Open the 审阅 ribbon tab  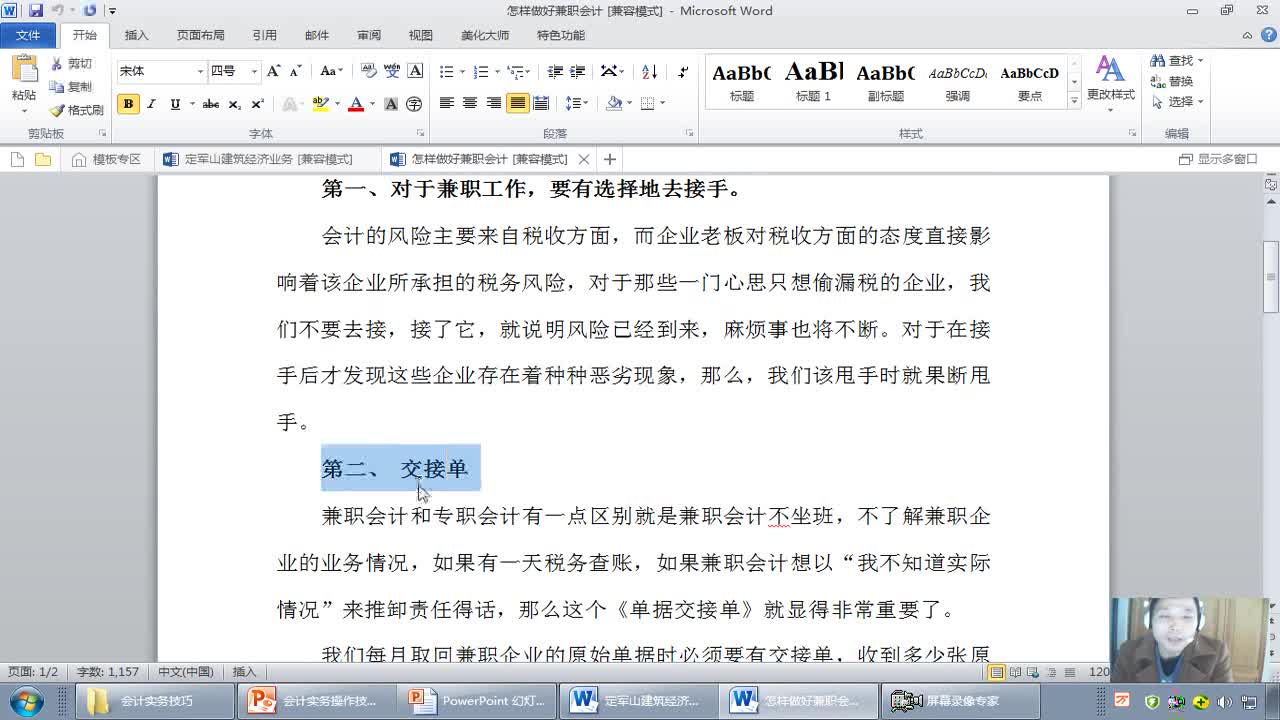[368, 34]
